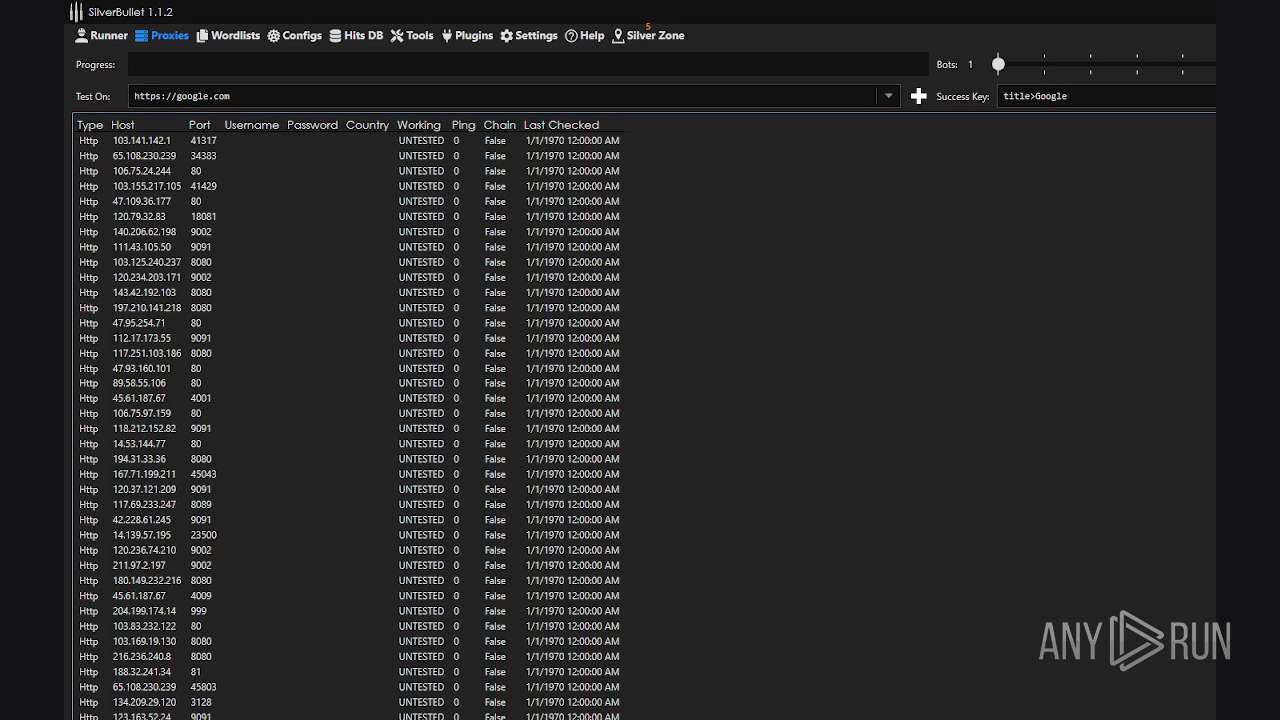This screenshot has height=720, width=1280.
Task: Select proxy host 143.42.192.103
Action: coord(144,292)
